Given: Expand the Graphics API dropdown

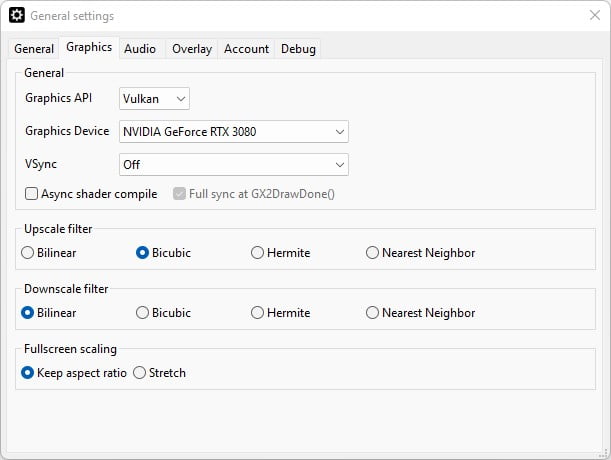Looking at the screenshot, I should click(154, 99).
